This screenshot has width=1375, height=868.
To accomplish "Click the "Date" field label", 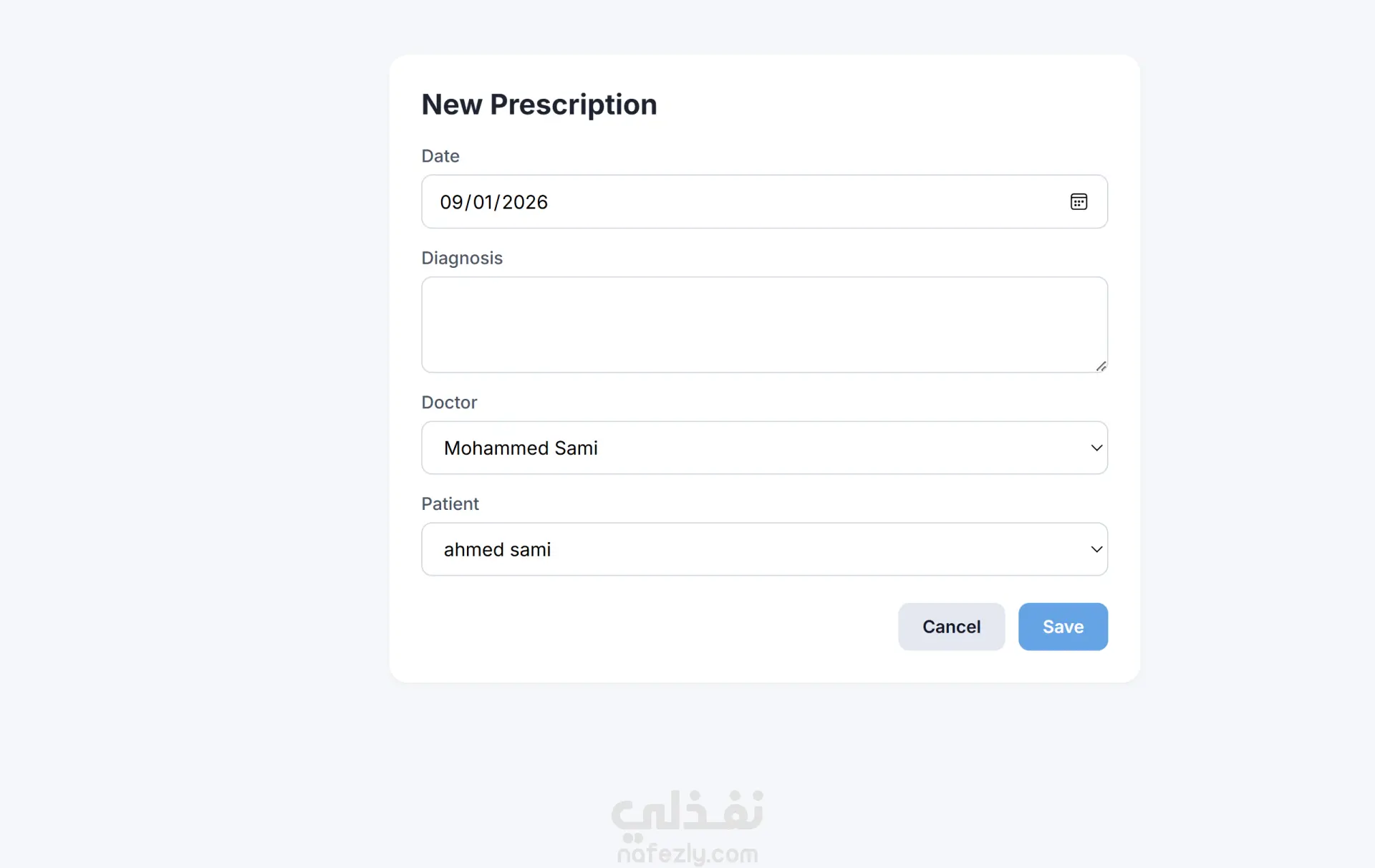I will (440, 156).
